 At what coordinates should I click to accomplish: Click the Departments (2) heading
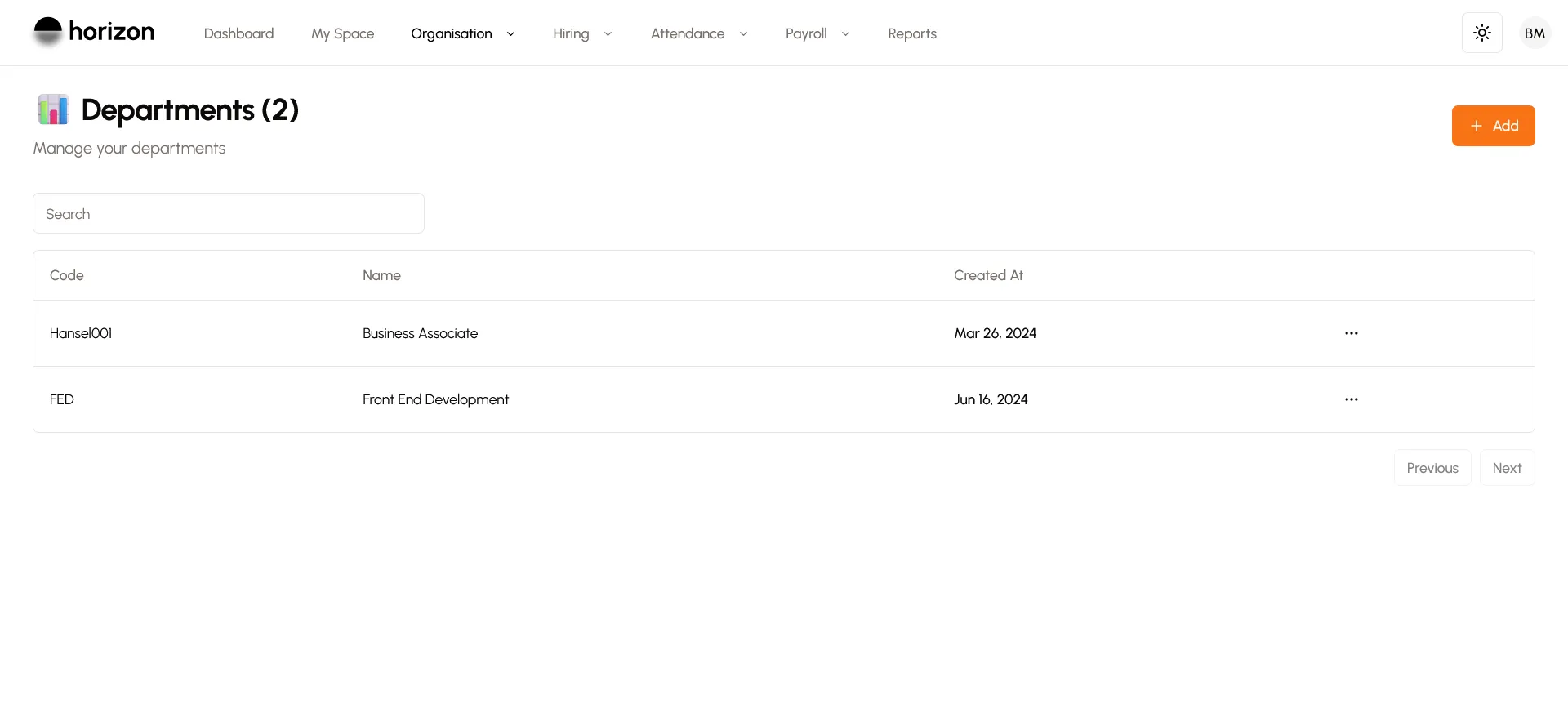coord(190,109)
